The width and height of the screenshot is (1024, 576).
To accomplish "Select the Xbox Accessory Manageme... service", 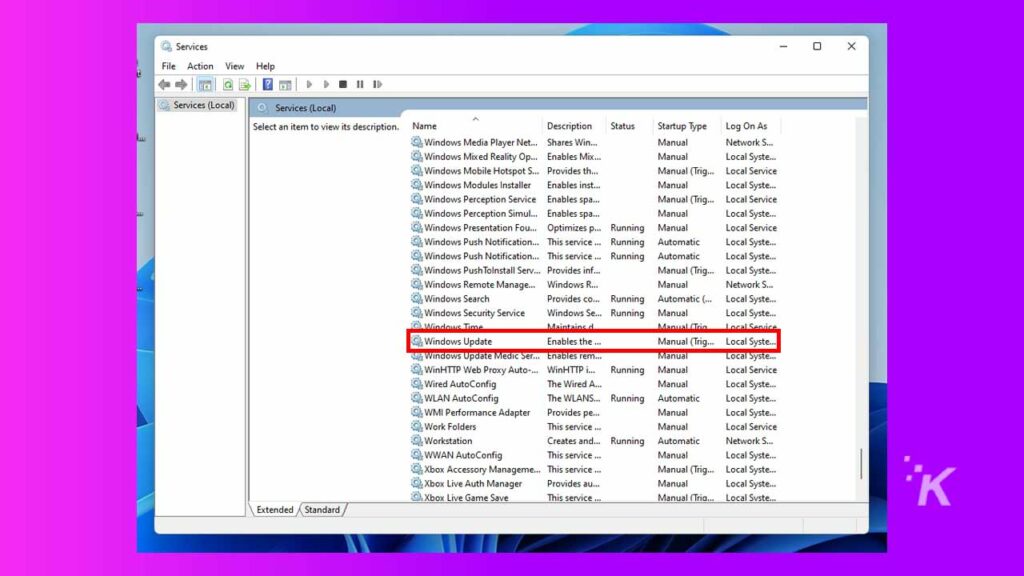I will pos(594,469).
